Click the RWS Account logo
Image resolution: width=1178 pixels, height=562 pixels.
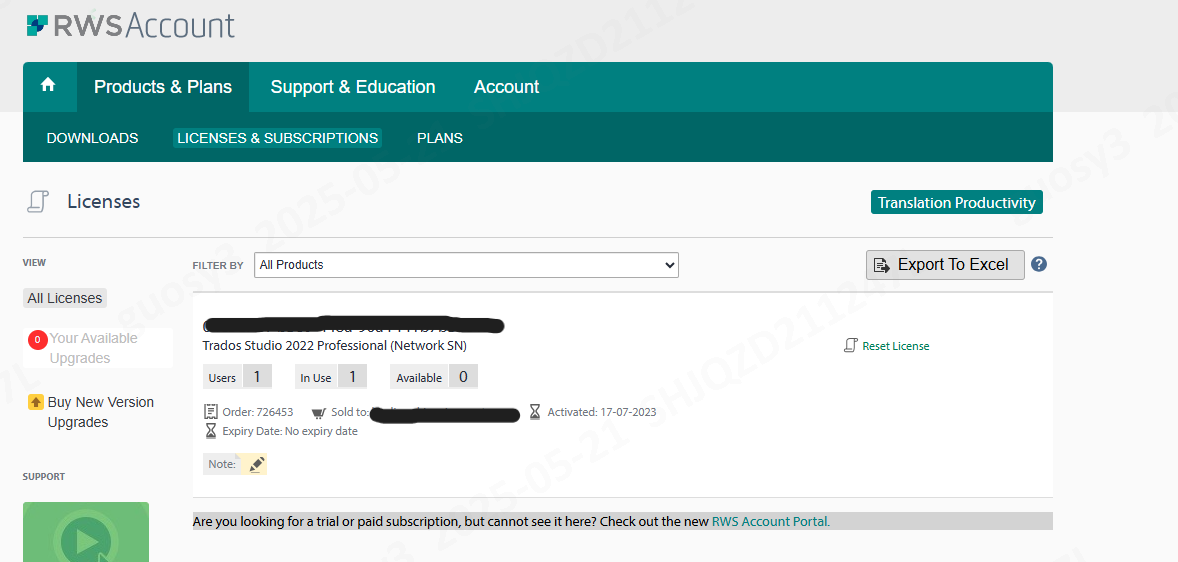point(131,25)
